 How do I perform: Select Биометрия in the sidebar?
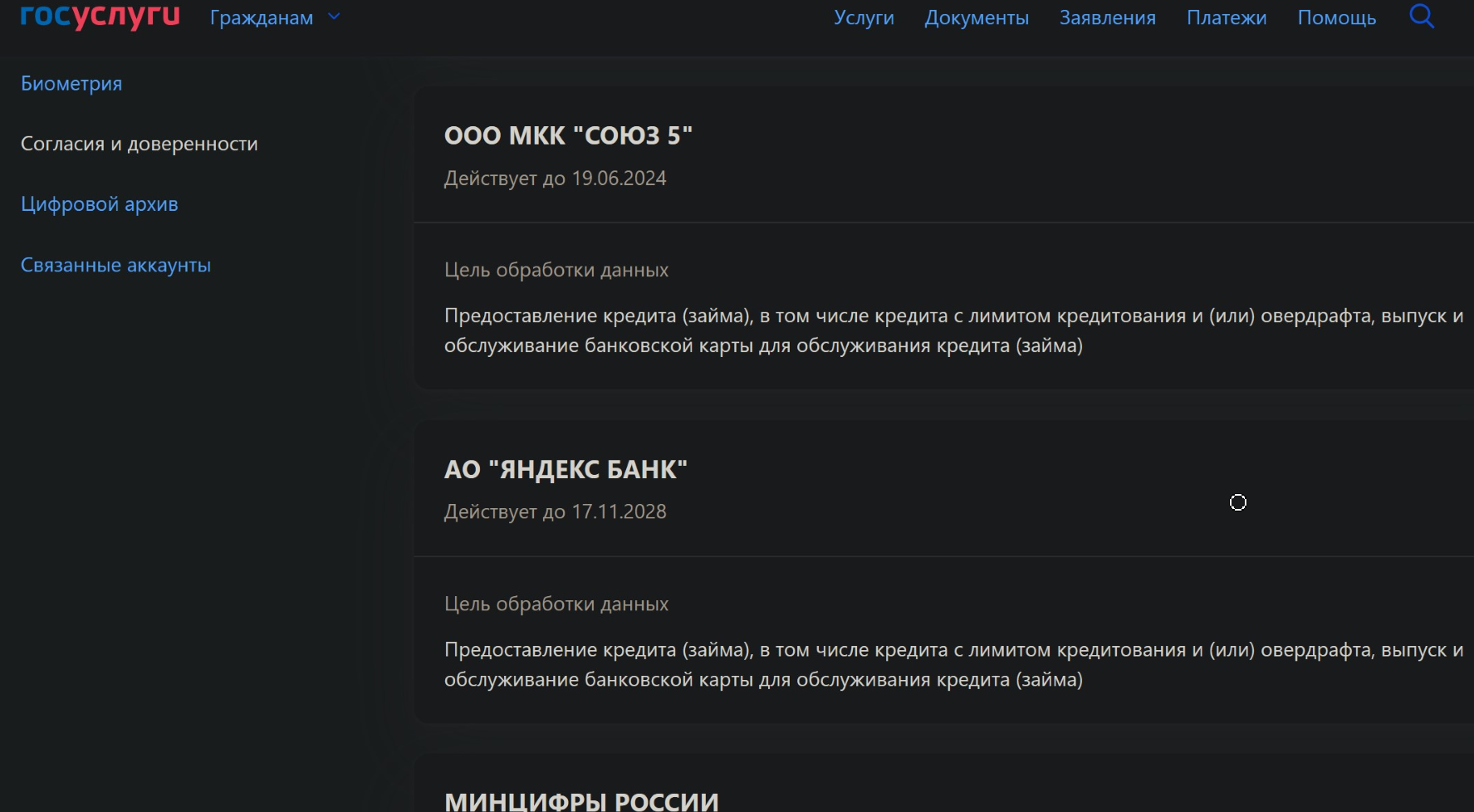coord(71,84)
